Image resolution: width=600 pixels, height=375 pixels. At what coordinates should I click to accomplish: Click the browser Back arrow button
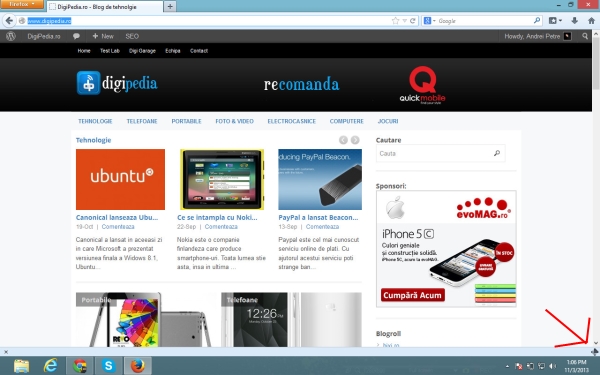click(x=9, y=21)
